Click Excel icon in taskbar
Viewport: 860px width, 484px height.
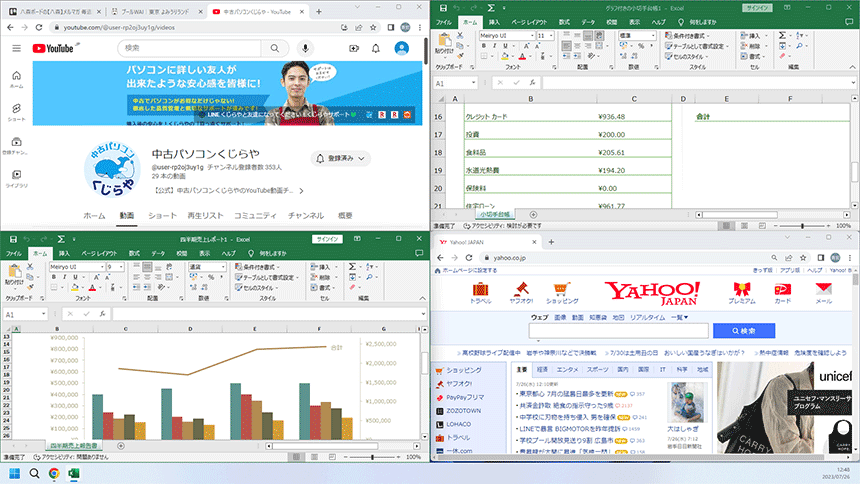[x=73, y=474]
